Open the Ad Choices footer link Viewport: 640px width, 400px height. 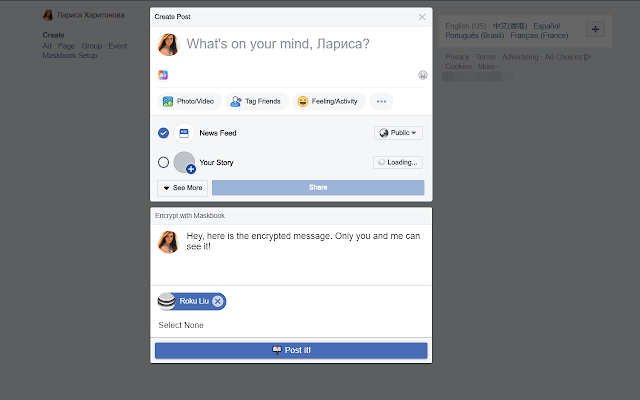[567, 57]
